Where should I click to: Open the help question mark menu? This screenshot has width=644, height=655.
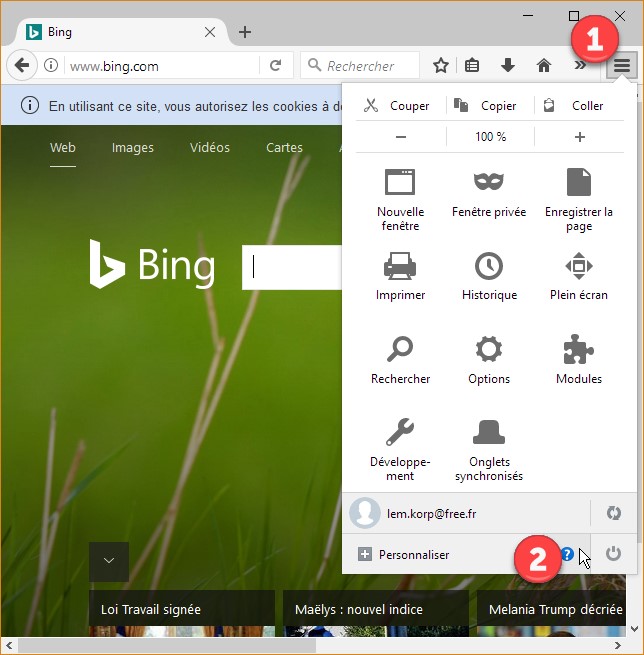click(x=567, y=554)
